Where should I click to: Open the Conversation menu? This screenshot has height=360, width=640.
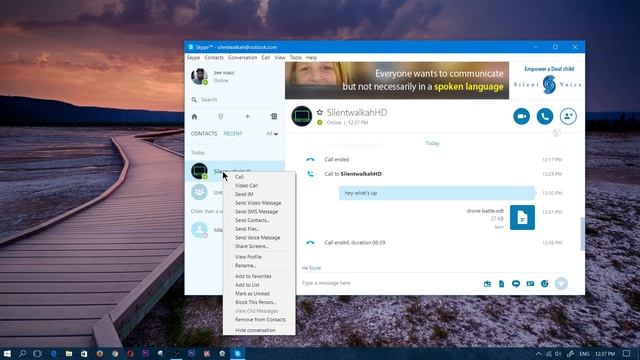(242, 58)
